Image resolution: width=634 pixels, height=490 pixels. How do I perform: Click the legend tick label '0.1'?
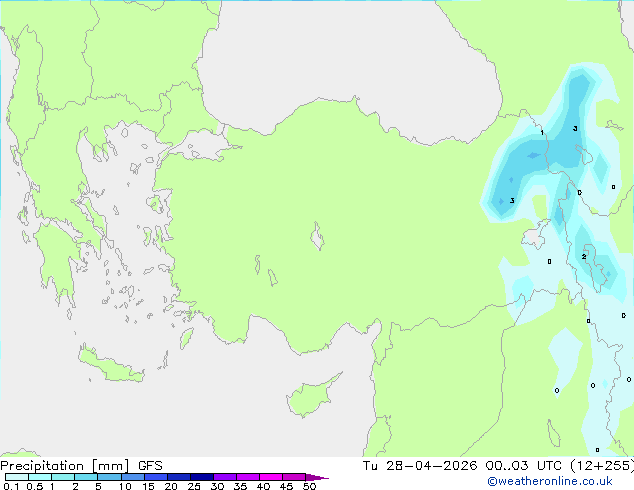(x=11, y=486)
